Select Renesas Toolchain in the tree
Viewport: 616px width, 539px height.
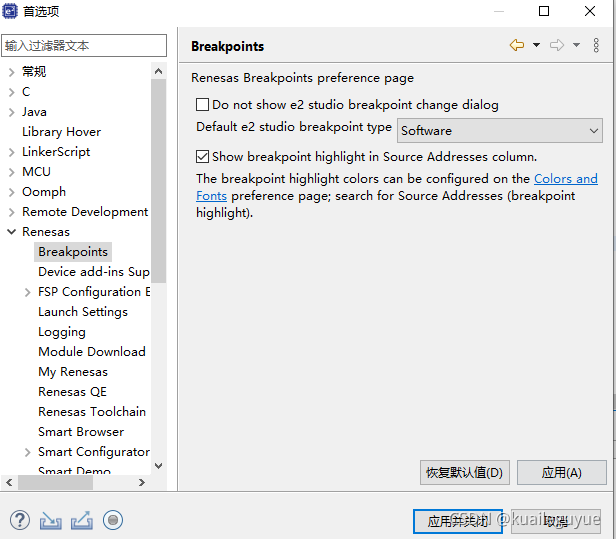[x=92, y=412]
